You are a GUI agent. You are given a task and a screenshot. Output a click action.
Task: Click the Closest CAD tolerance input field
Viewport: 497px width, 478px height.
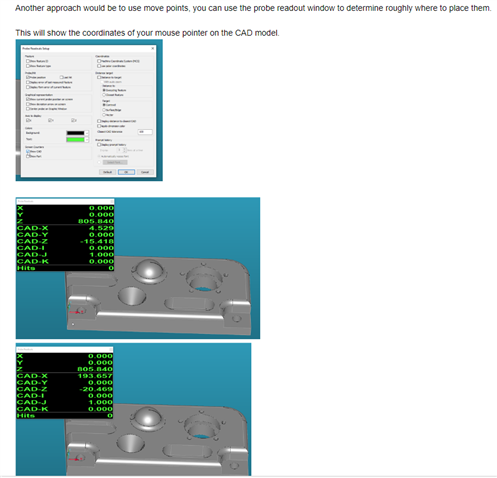[145, 132]
